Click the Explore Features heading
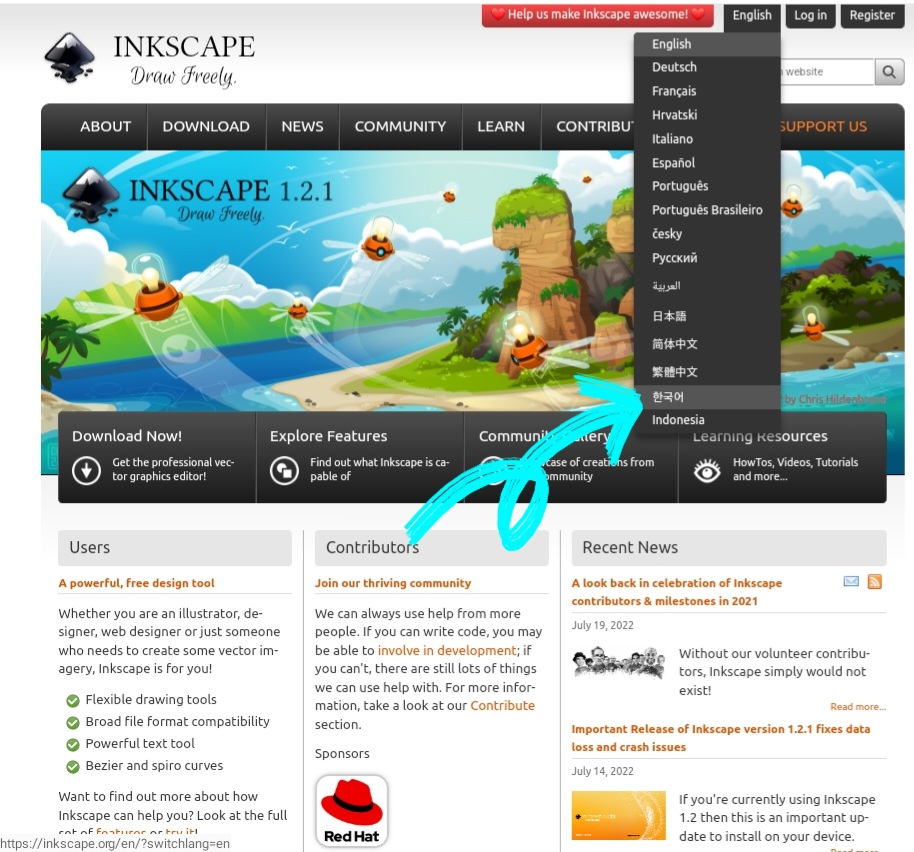The height and width of the screenshot is (852, 914). tap(328, 436)
